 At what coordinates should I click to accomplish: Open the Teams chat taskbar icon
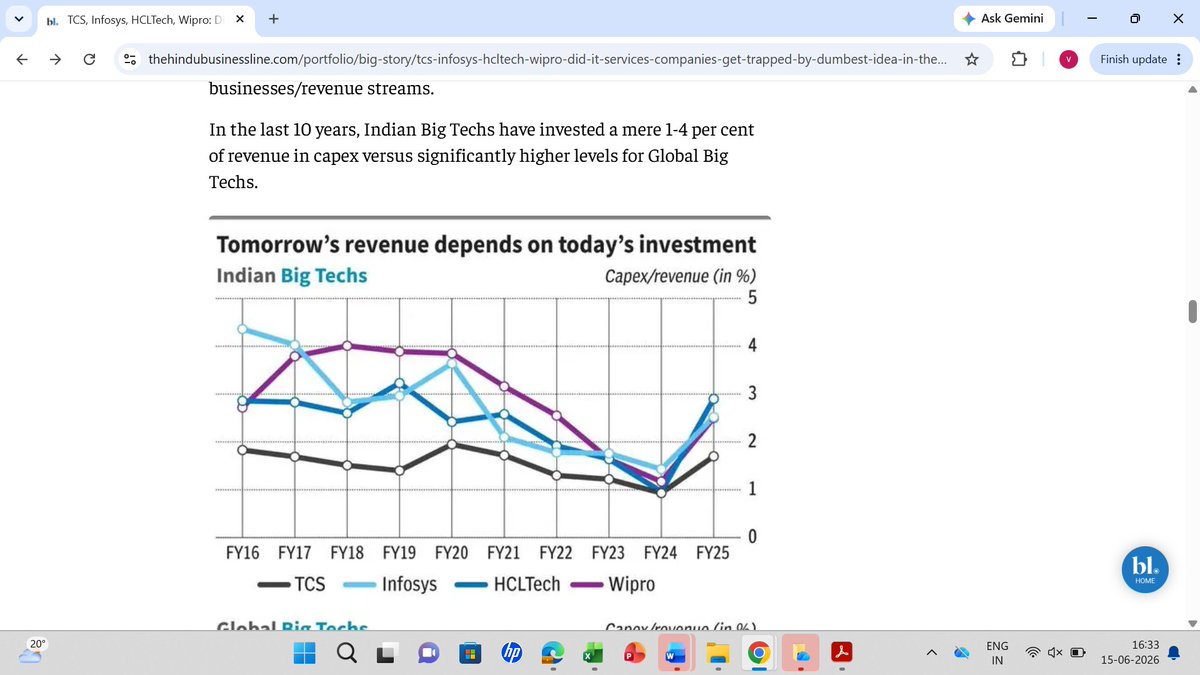[428, 653]
